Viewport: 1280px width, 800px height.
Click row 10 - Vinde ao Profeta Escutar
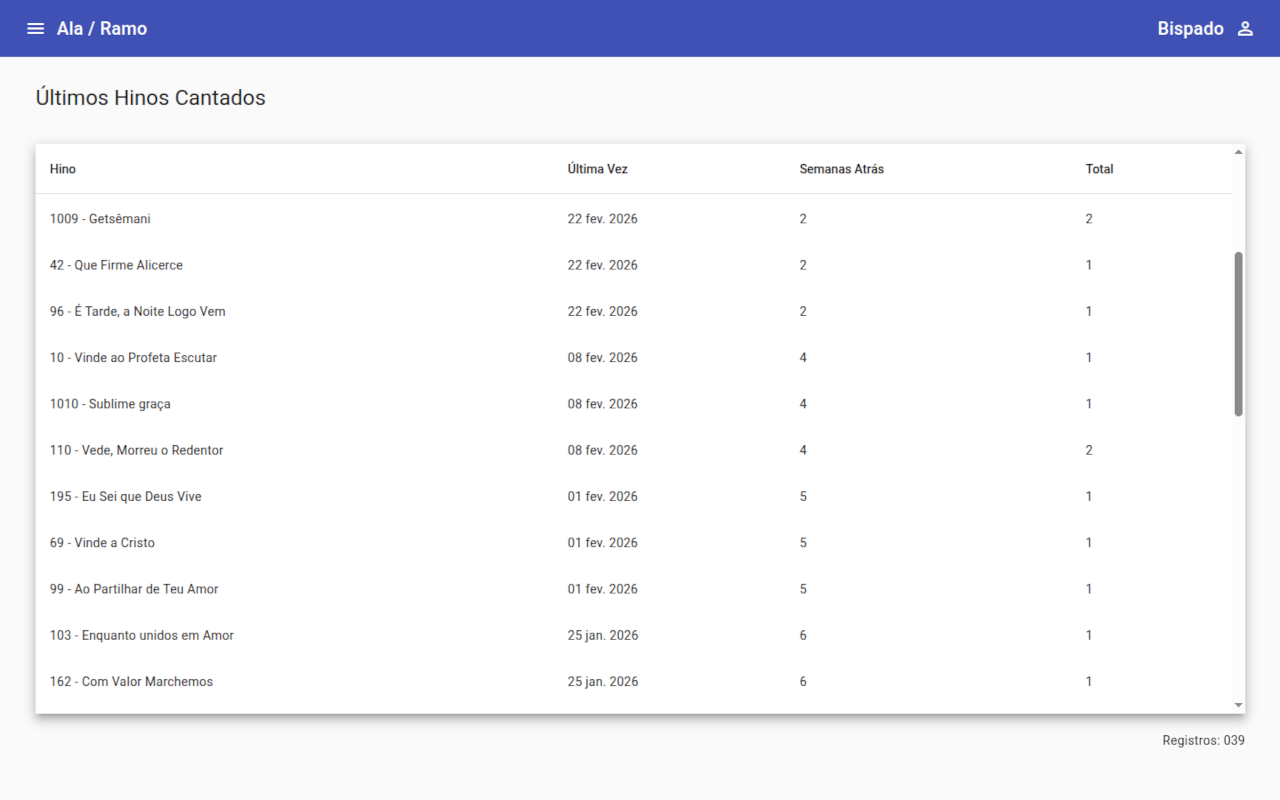pos(133,357)
